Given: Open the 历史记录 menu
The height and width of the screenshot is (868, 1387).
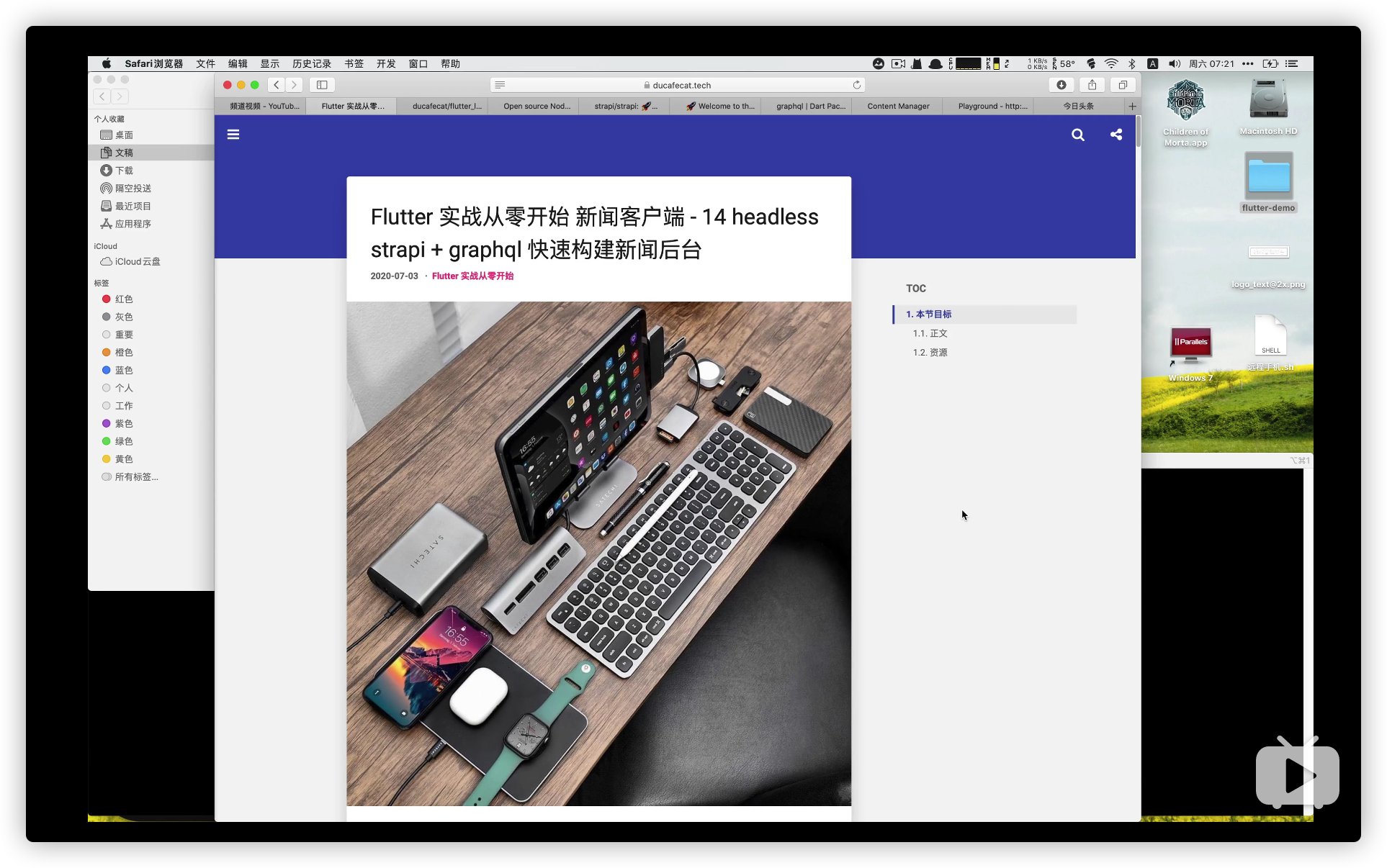Looking at the screenshot, I should pyautogui.click(x=311, y=64).
